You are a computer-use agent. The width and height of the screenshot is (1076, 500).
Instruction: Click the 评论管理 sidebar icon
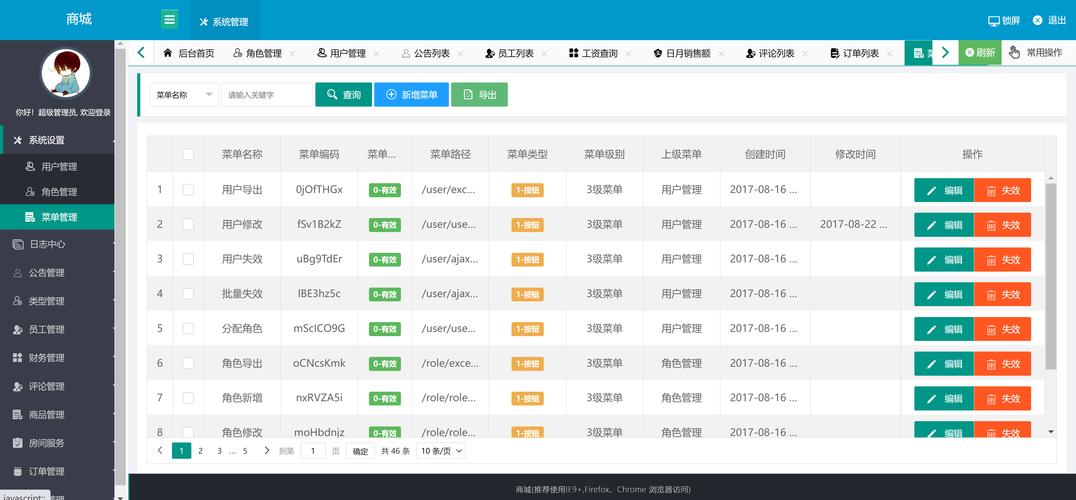(18, 387)
